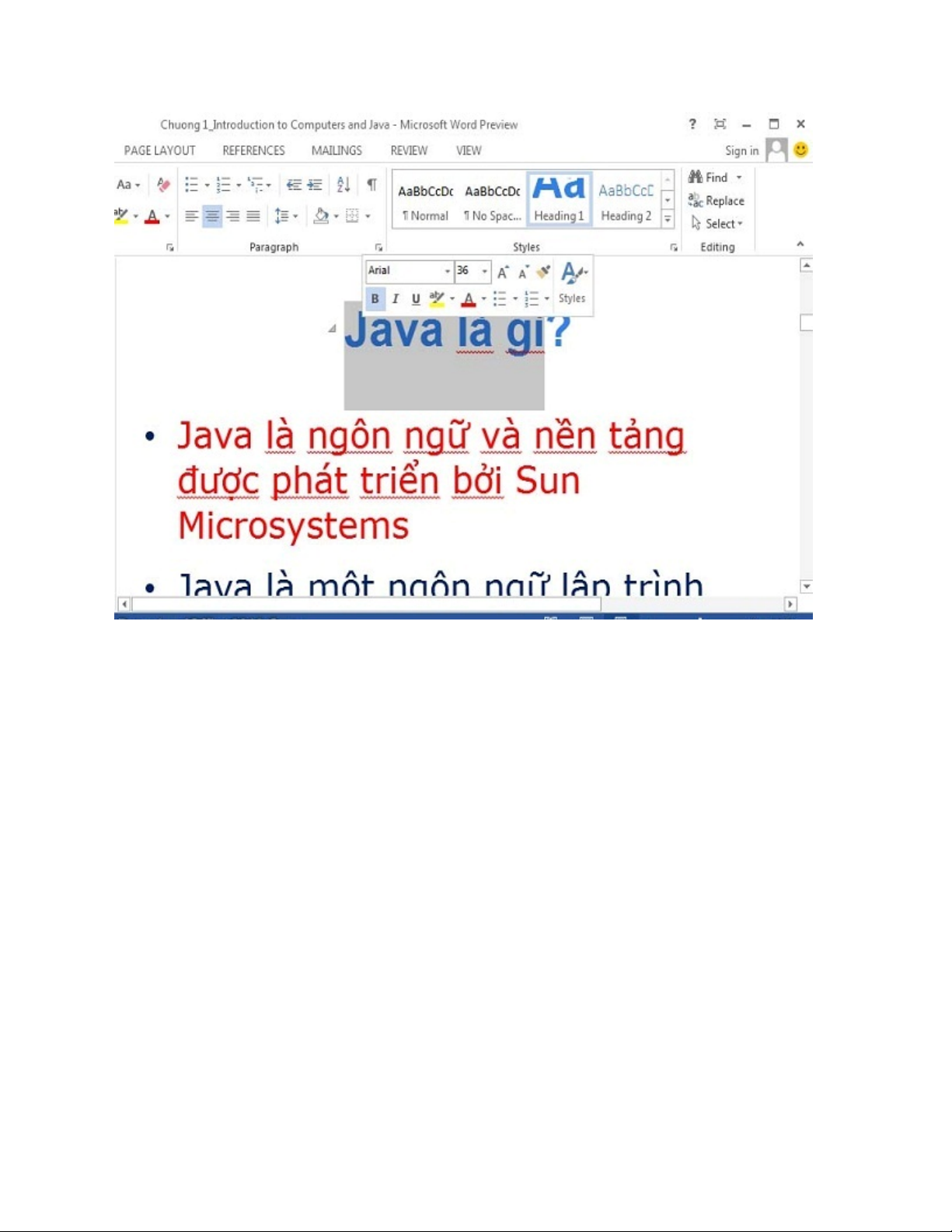The width and height of the screenshot is (952, 1232).
Task: Click the Find button
Action: (x=708, y=177)
